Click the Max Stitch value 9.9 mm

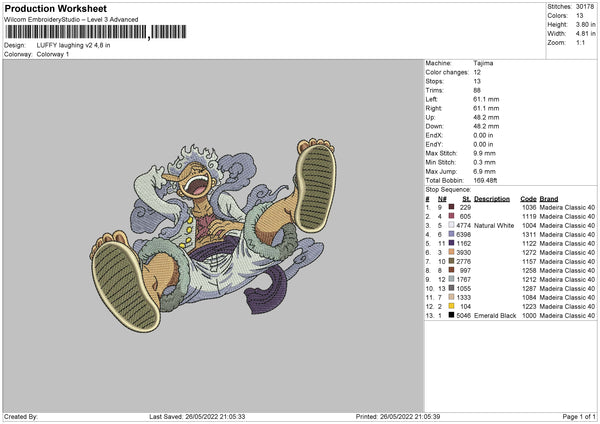[484, 153]
